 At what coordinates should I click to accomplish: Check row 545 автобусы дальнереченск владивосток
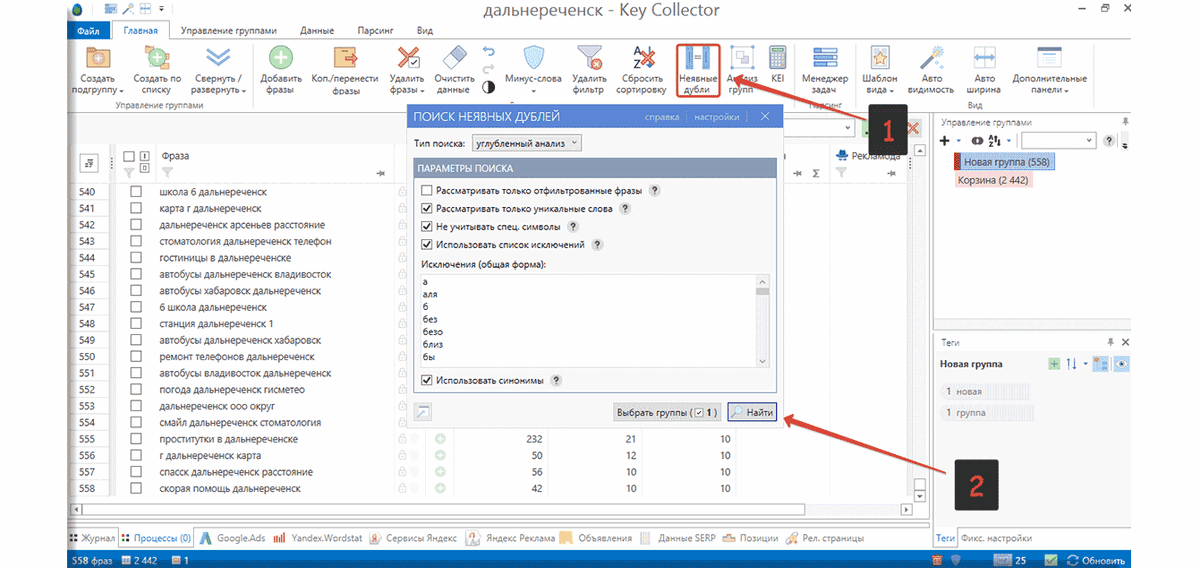136,274
